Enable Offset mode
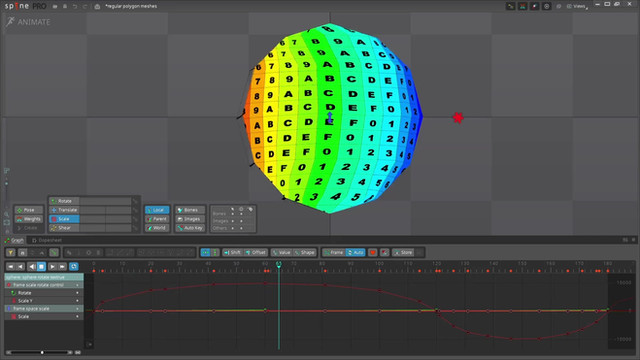Image resolution: width=640 pixels, height=360 pixels. (256, 253)
